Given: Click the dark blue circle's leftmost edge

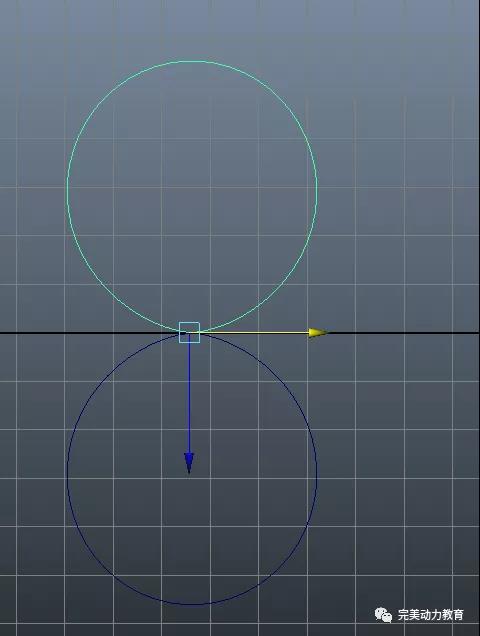Looking at the screenshot, I should [67, 471].
